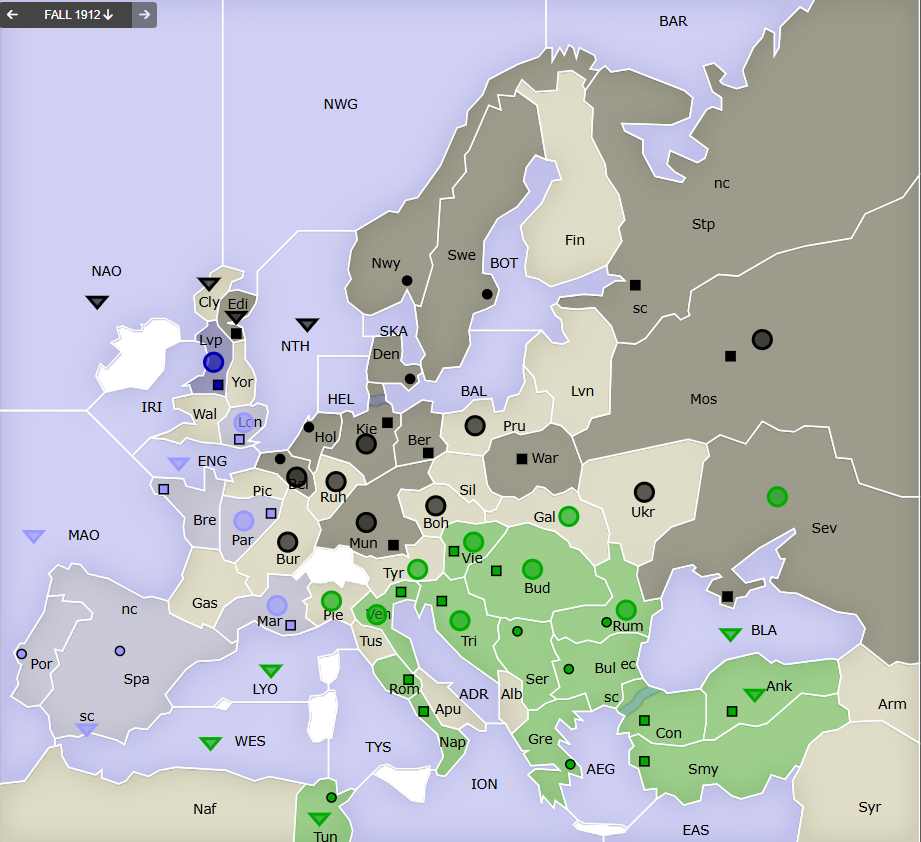Select the green fleet in Tun
Viewport: 921px width, 842px height.
(320, 819)
